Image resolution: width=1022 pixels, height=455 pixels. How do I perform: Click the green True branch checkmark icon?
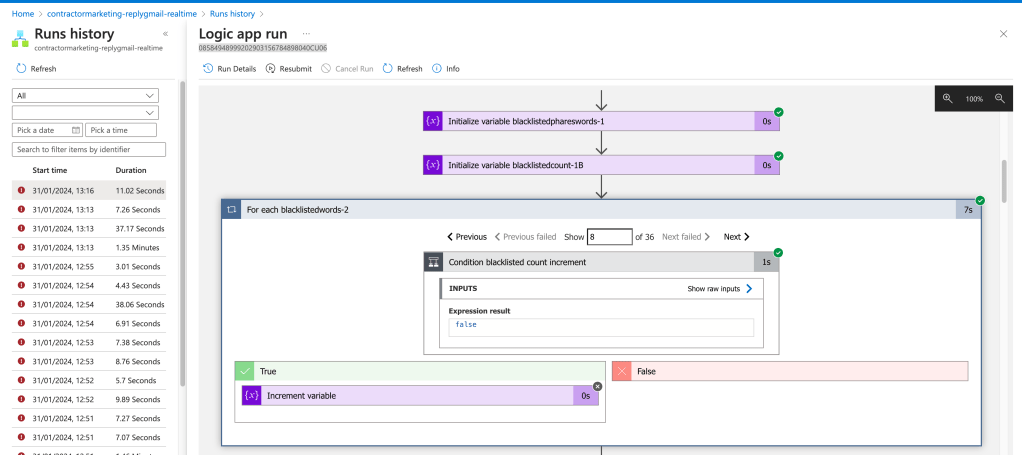coord(244,371)
